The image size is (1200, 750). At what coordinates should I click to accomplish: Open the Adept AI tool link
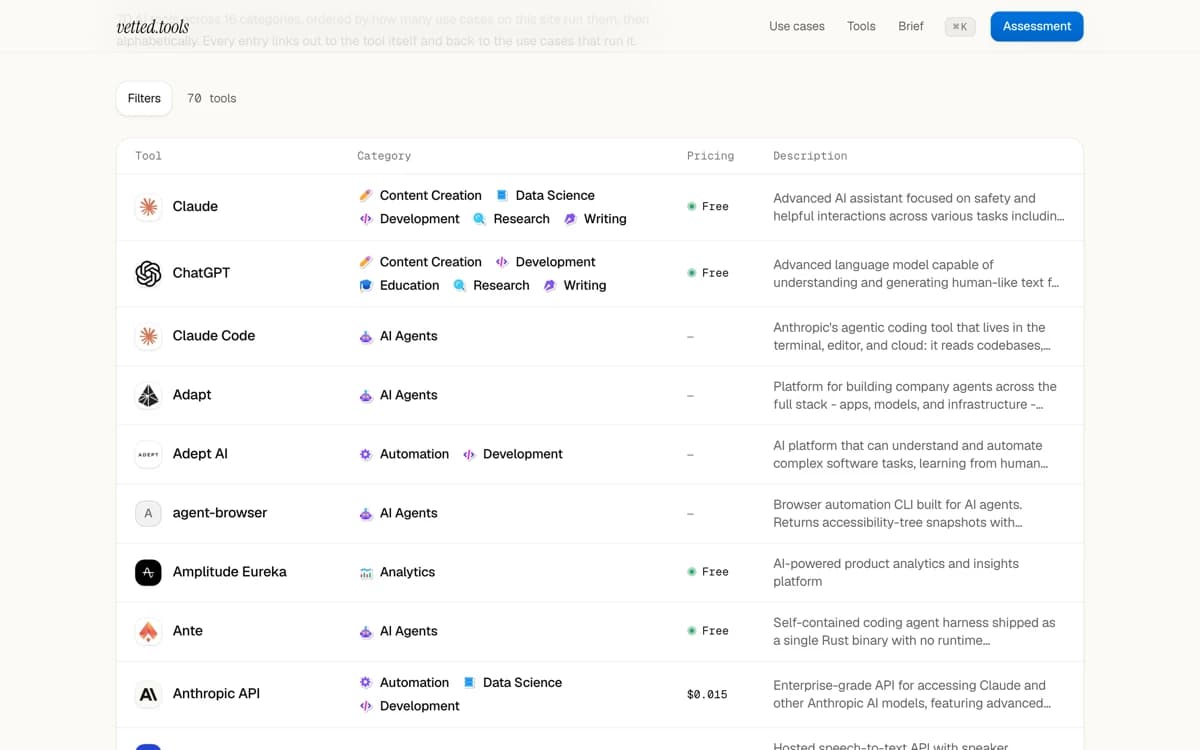click(200, 454)
